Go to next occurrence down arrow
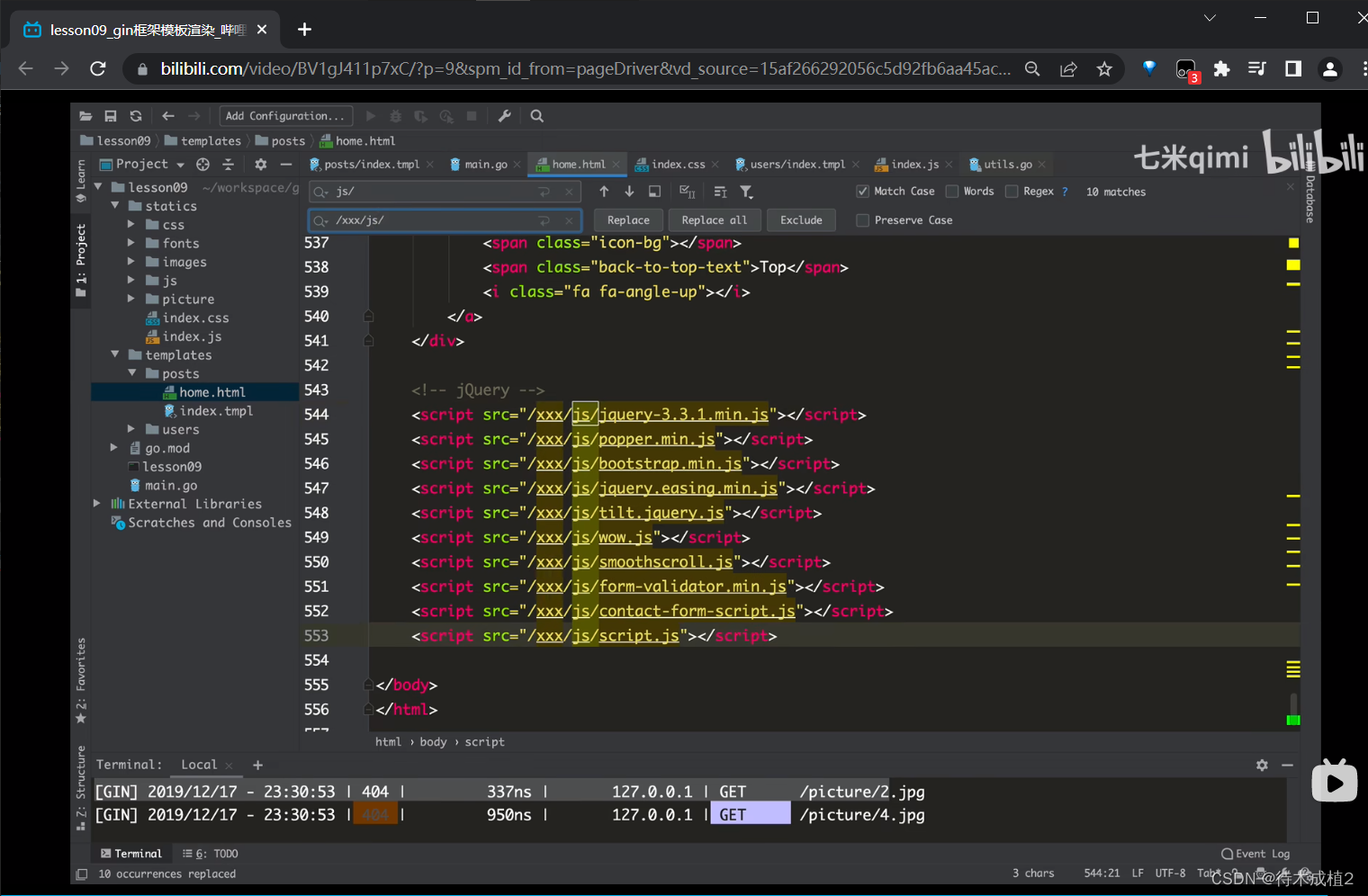1368x896 pixels. click(x=629, y=192)
